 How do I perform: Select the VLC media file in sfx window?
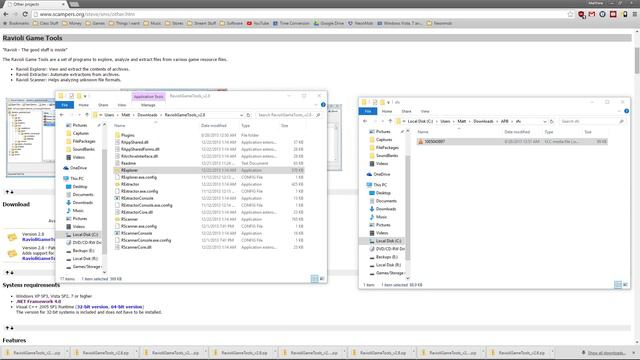point(512,142)
